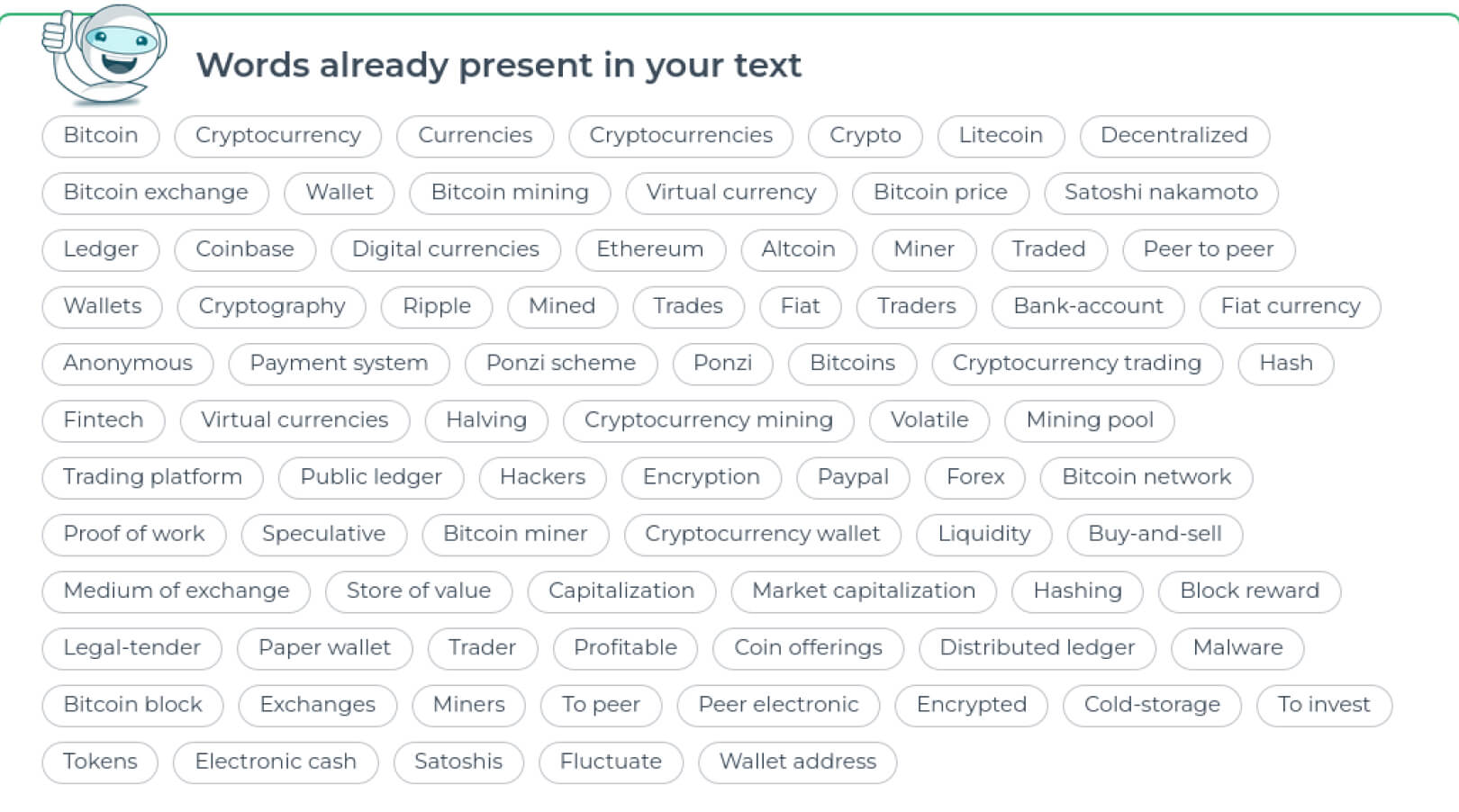Select the Cryptocurrency keyword pill
The height and width of the screenshot is (812, 1459).
(x=277, y=135)
